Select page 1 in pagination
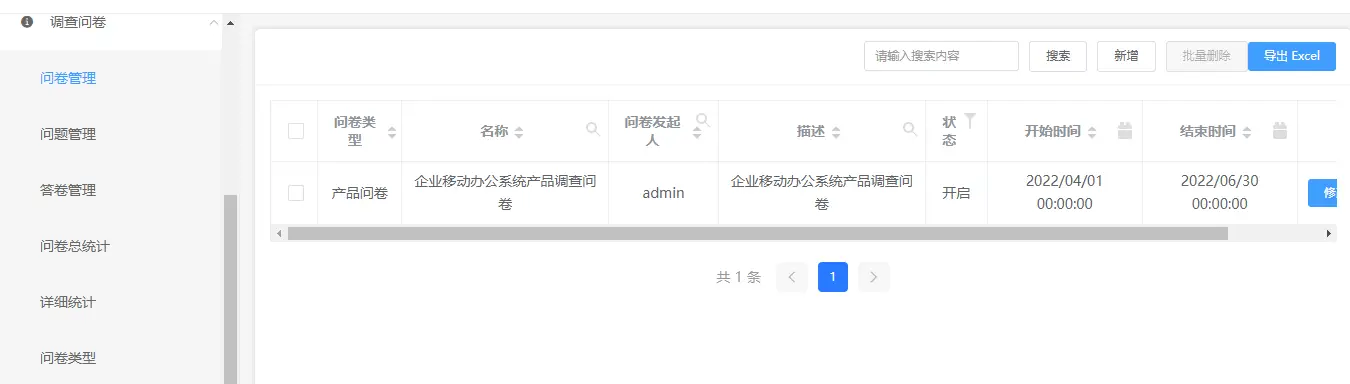The height and width of the screenshot is (384, 1350). (833, 277)
